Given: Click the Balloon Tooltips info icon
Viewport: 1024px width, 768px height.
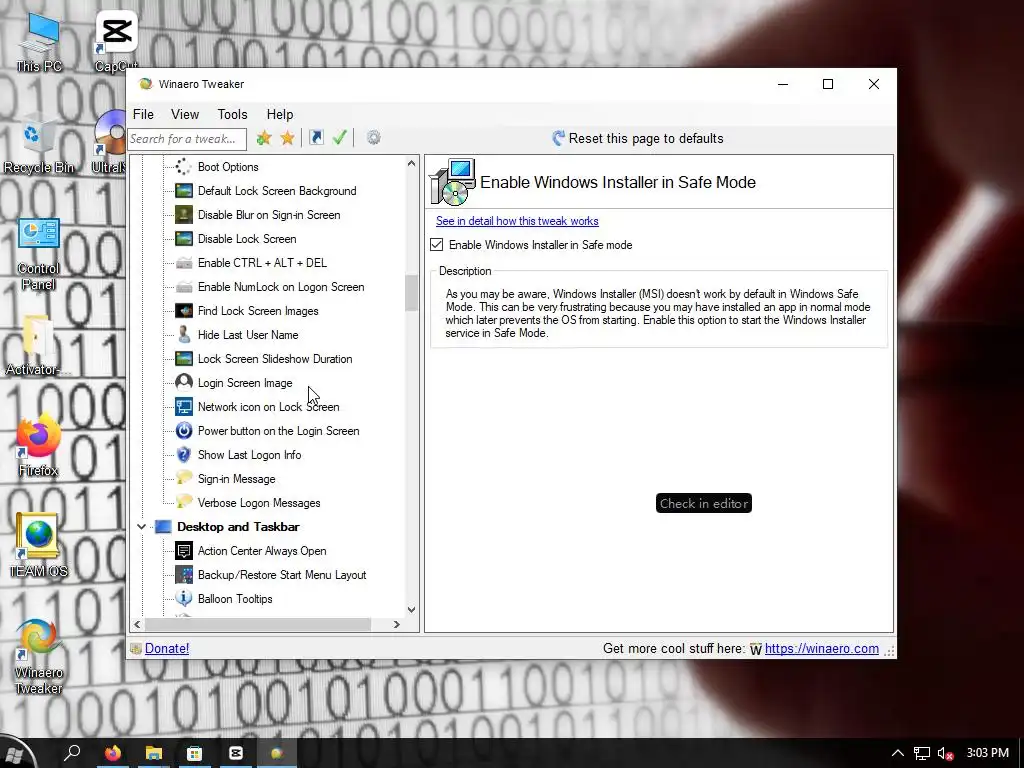Looking at the screenshot, I should pos(184,599).
